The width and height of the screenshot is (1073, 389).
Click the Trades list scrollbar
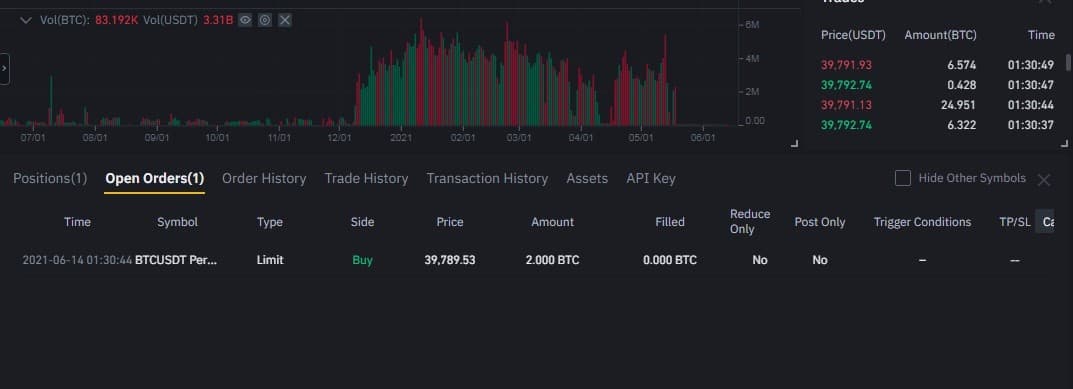coord(1068,63)
